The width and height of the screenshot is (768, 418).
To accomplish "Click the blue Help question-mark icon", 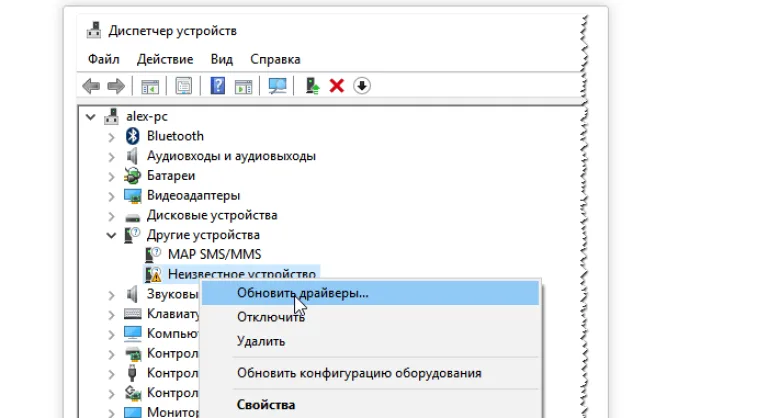I will [217, 86].
